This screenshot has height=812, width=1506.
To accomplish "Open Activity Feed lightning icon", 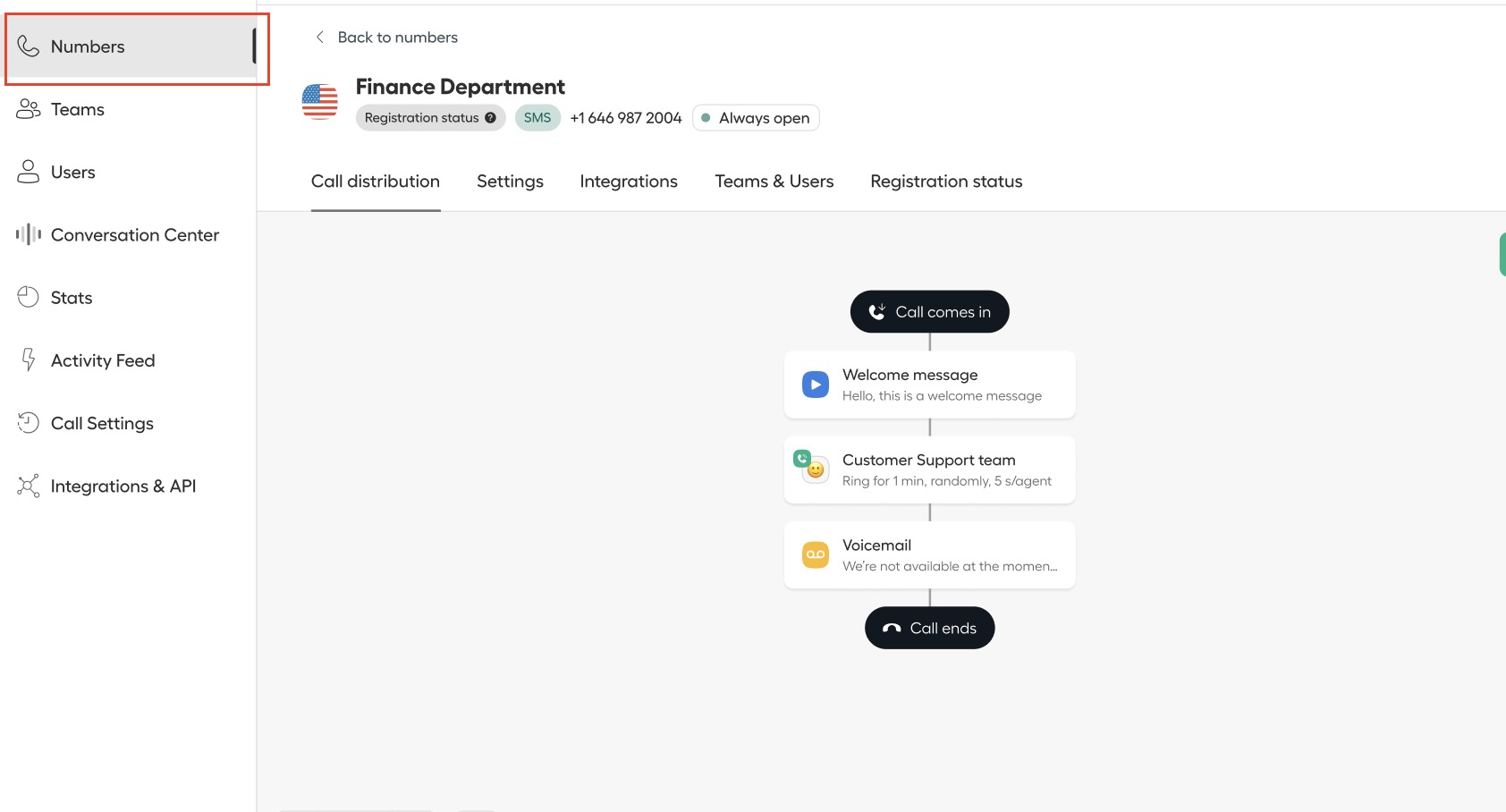I will pyautogui.click(x=29, y=359).
